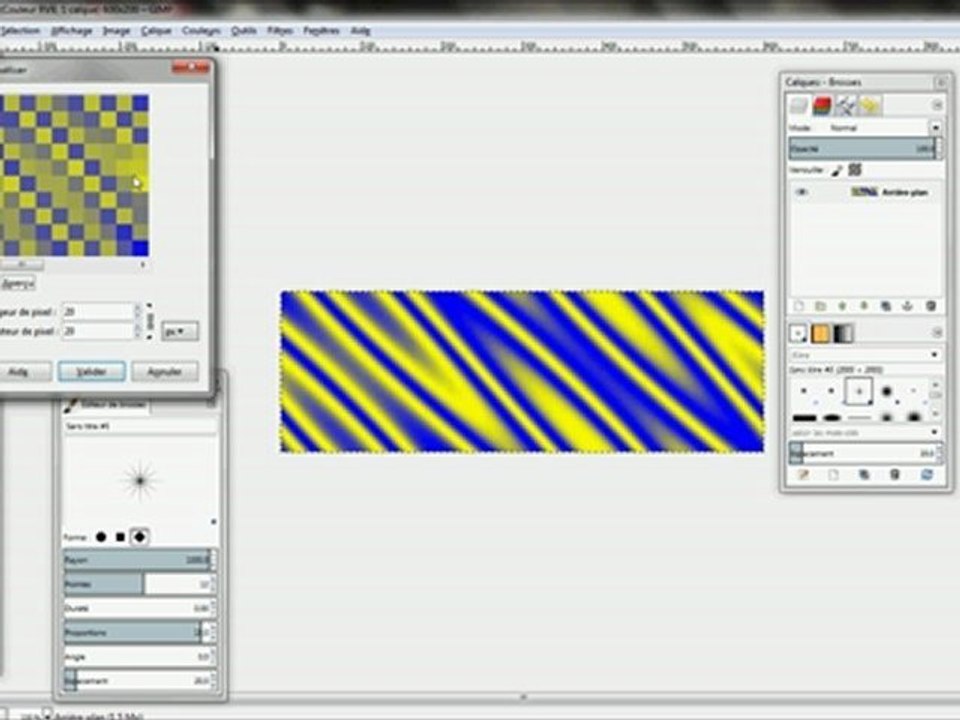Close the pixelize dialog
Viewport: 960px width, 720px height.
click(x=191, y=67)
